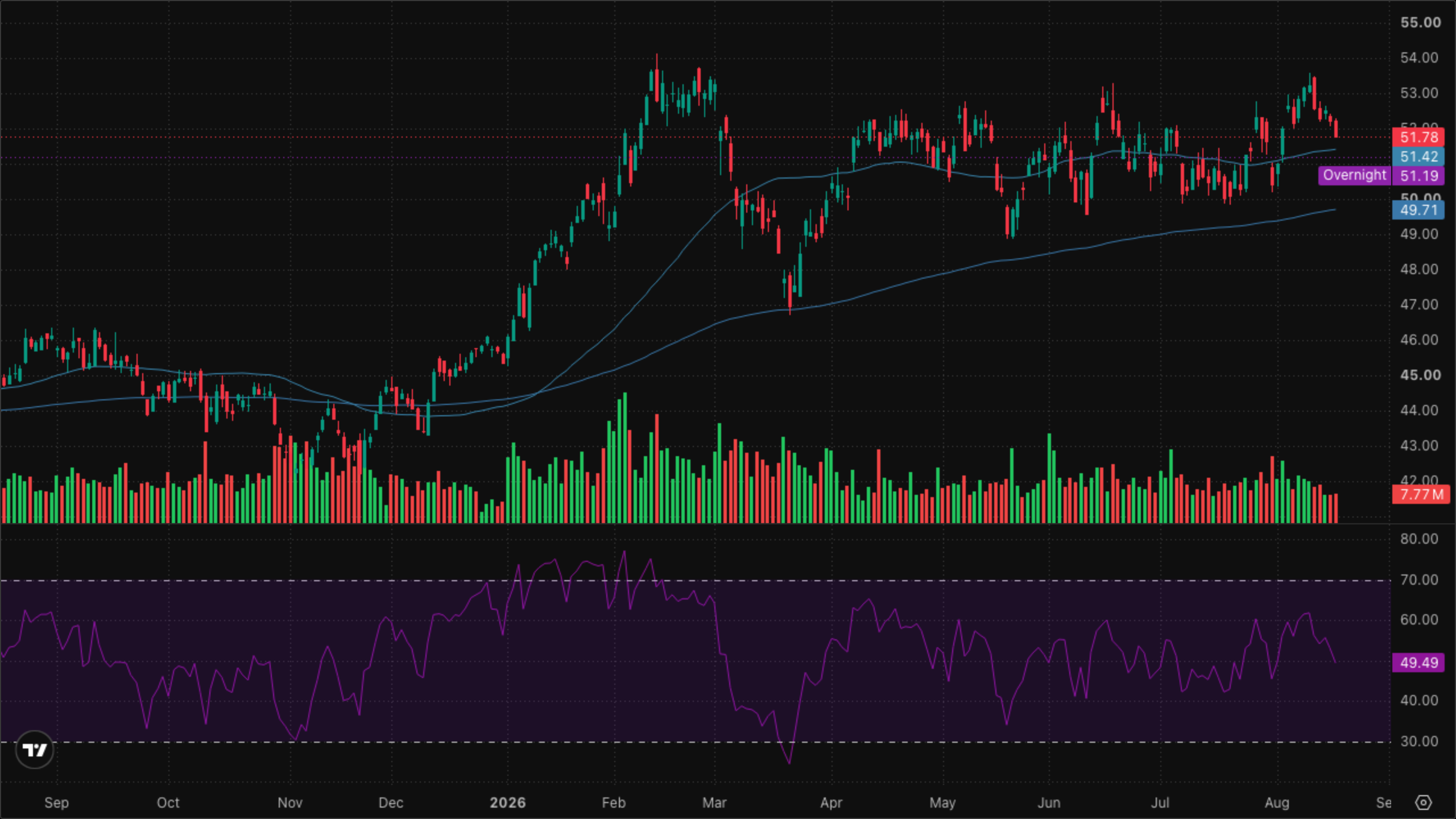The width and height of the screenshot is (1456, 819).
Task: Select the 48.00 price axis label
Action: (1419, 269)
